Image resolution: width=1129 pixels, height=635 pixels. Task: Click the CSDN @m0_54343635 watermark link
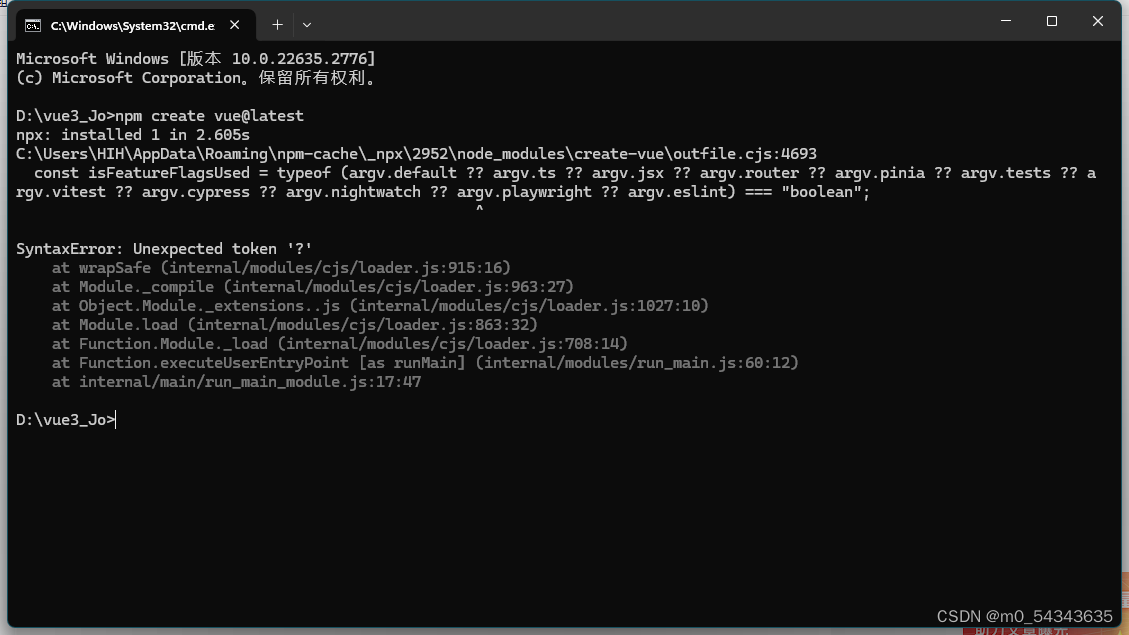[x=1024, y=616]
